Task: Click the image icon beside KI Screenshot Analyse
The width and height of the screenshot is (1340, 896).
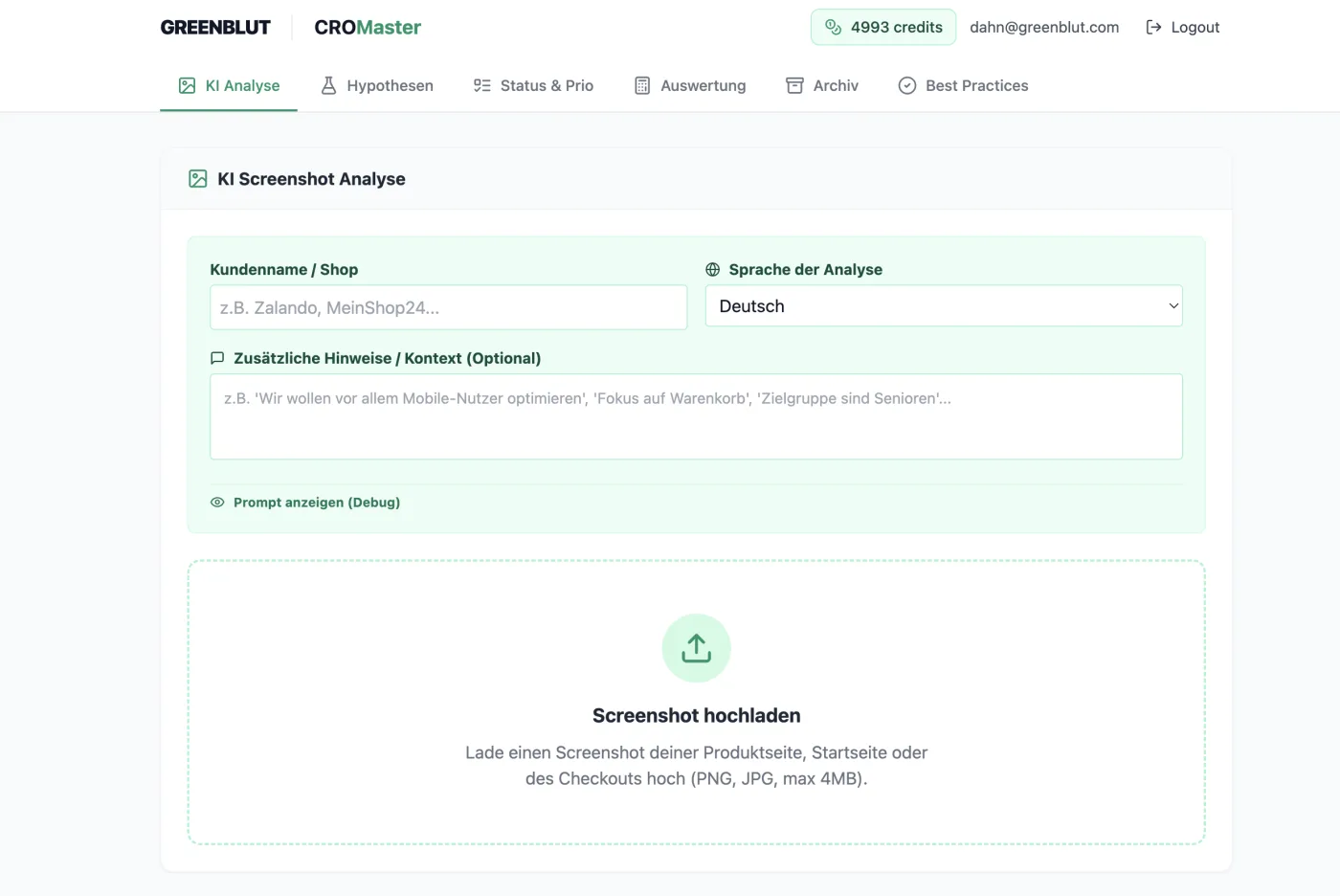Action: pos(198,179)
